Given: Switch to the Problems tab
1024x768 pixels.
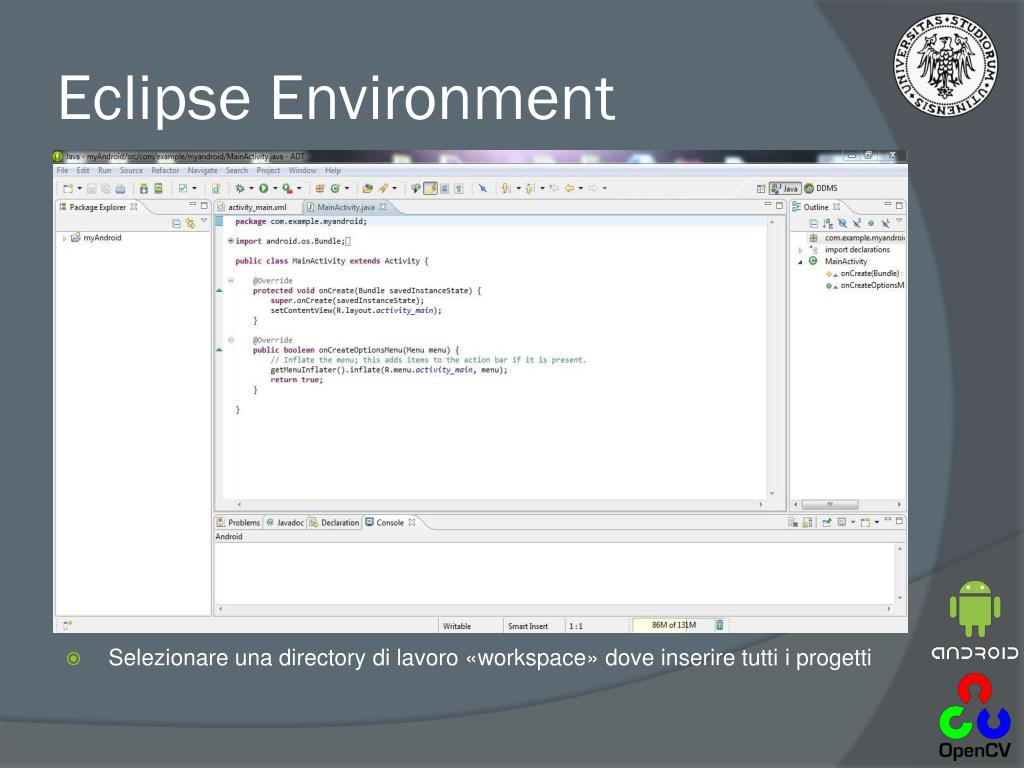Looking at the screenshot, I should [239, 522].
